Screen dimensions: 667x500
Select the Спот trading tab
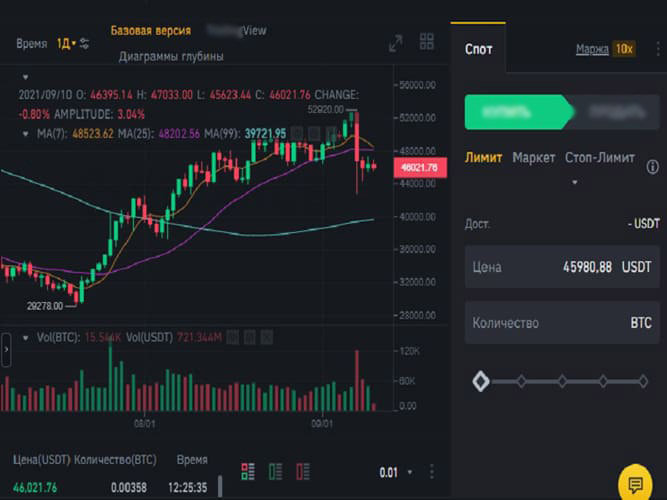(x=478, y=48)
